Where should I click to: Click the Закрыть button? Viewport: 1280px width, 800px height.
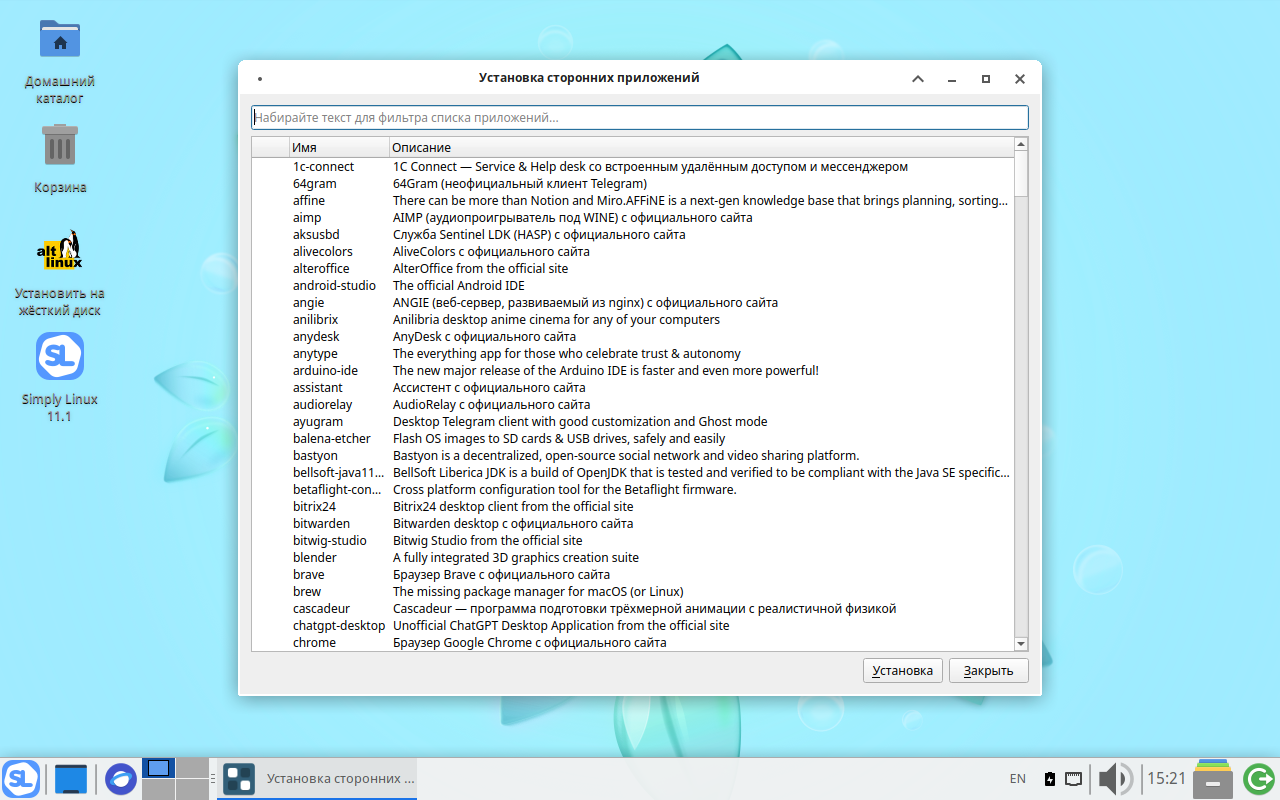point(988,670)
